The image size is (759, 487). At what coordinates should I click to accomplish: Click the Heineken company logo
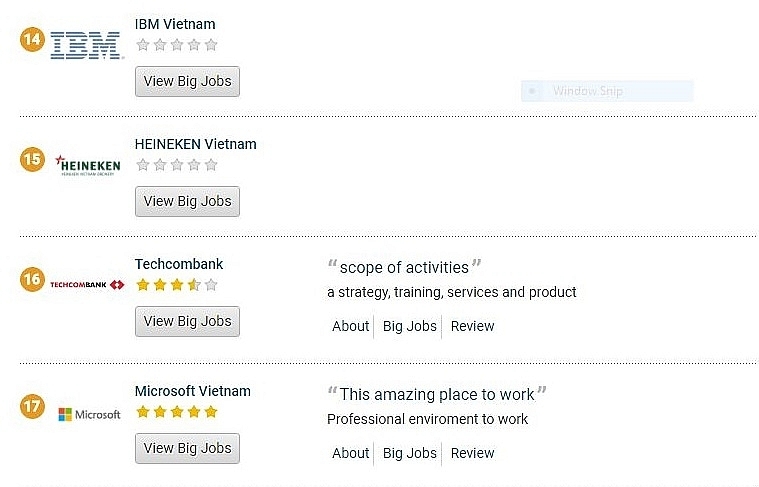88,164
